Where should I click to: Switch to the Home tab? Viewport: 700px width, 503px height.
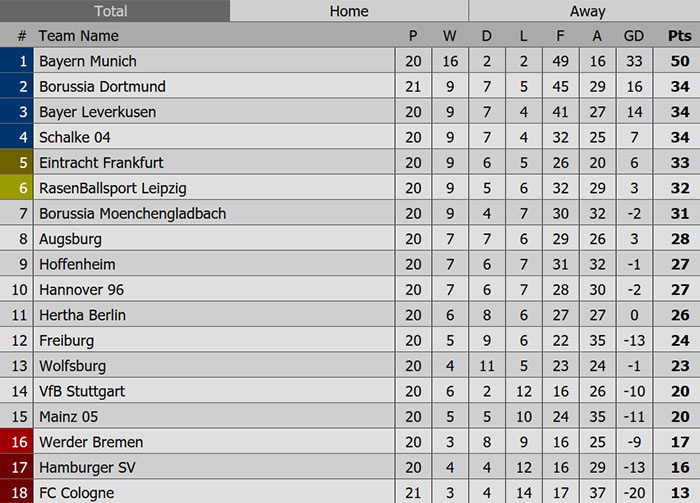(x=349, y=11)
